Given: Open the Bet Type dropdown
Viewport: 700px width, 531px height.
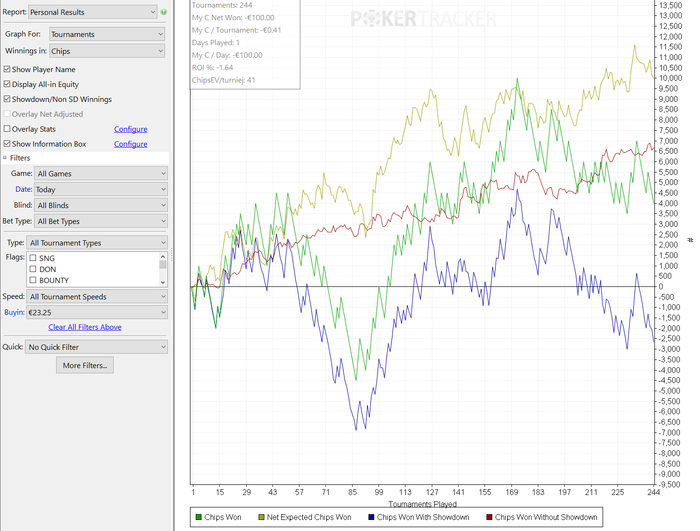Looking at the screenshot, I should pyautogui.click(x=101, y=221).
